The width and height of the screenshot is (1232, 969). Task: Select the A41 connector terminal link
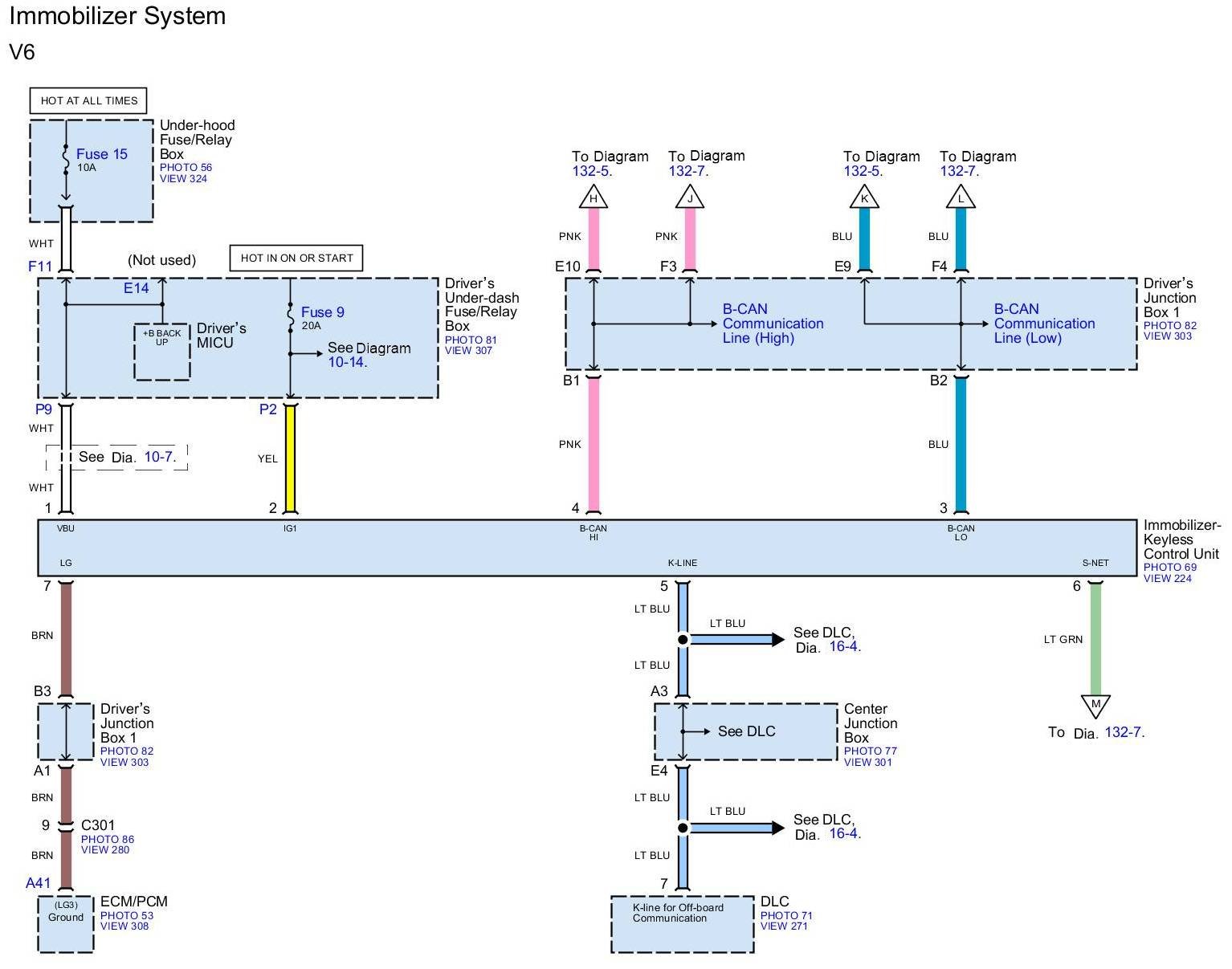38,883
